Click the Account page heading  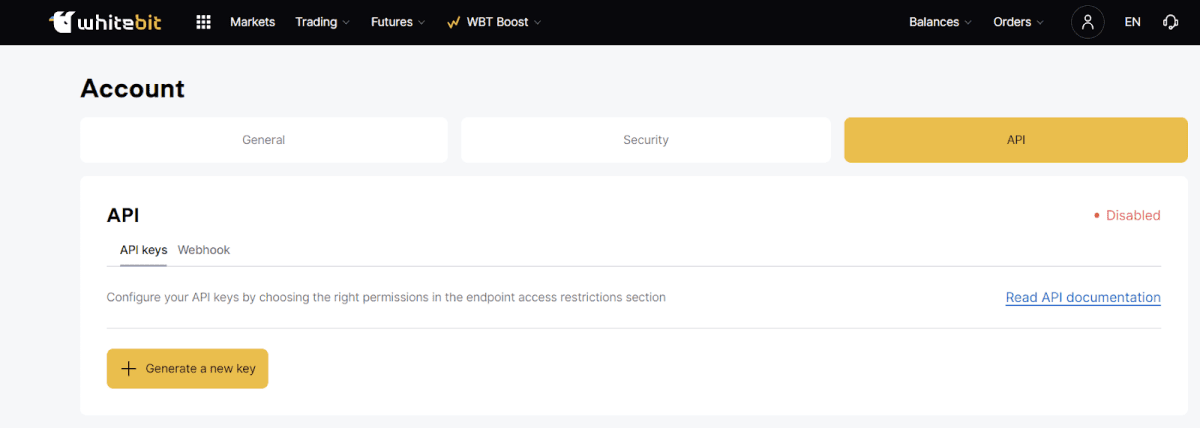132,88
